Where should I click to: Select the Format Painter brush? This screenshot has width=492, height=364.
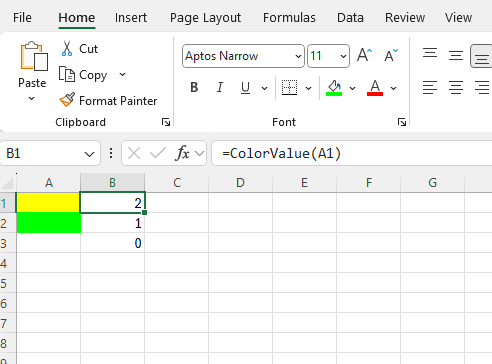67,100
